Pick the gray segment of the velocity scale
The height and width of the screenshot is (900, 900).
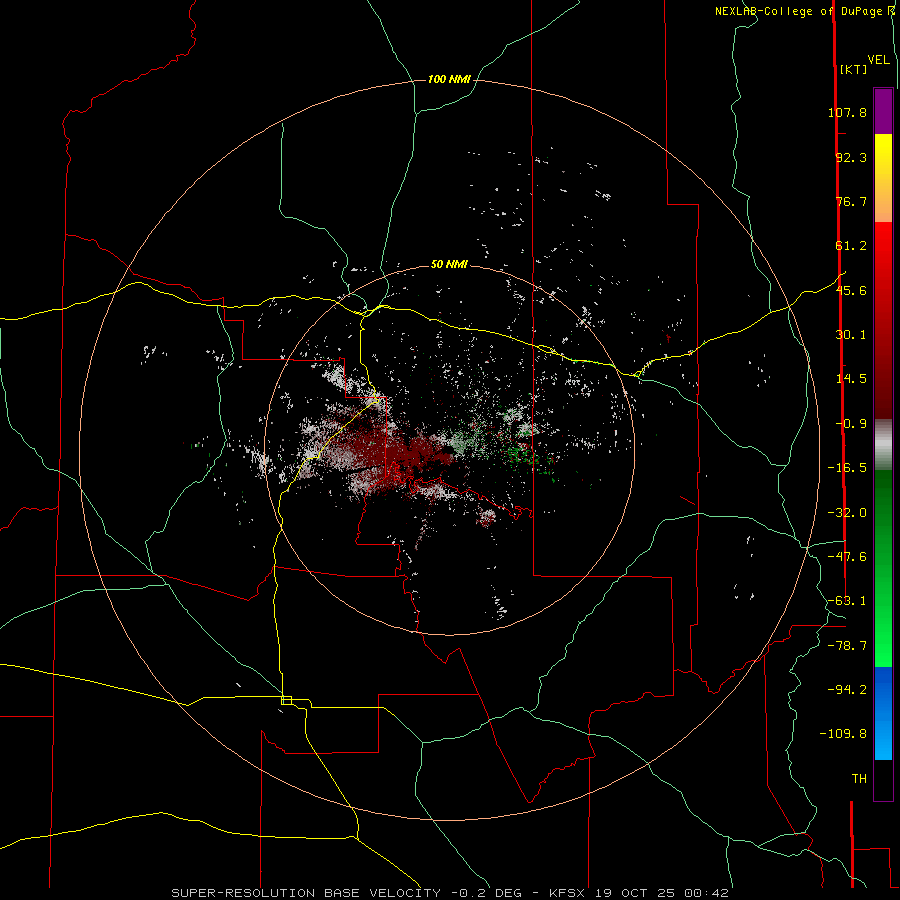[883, 444]
